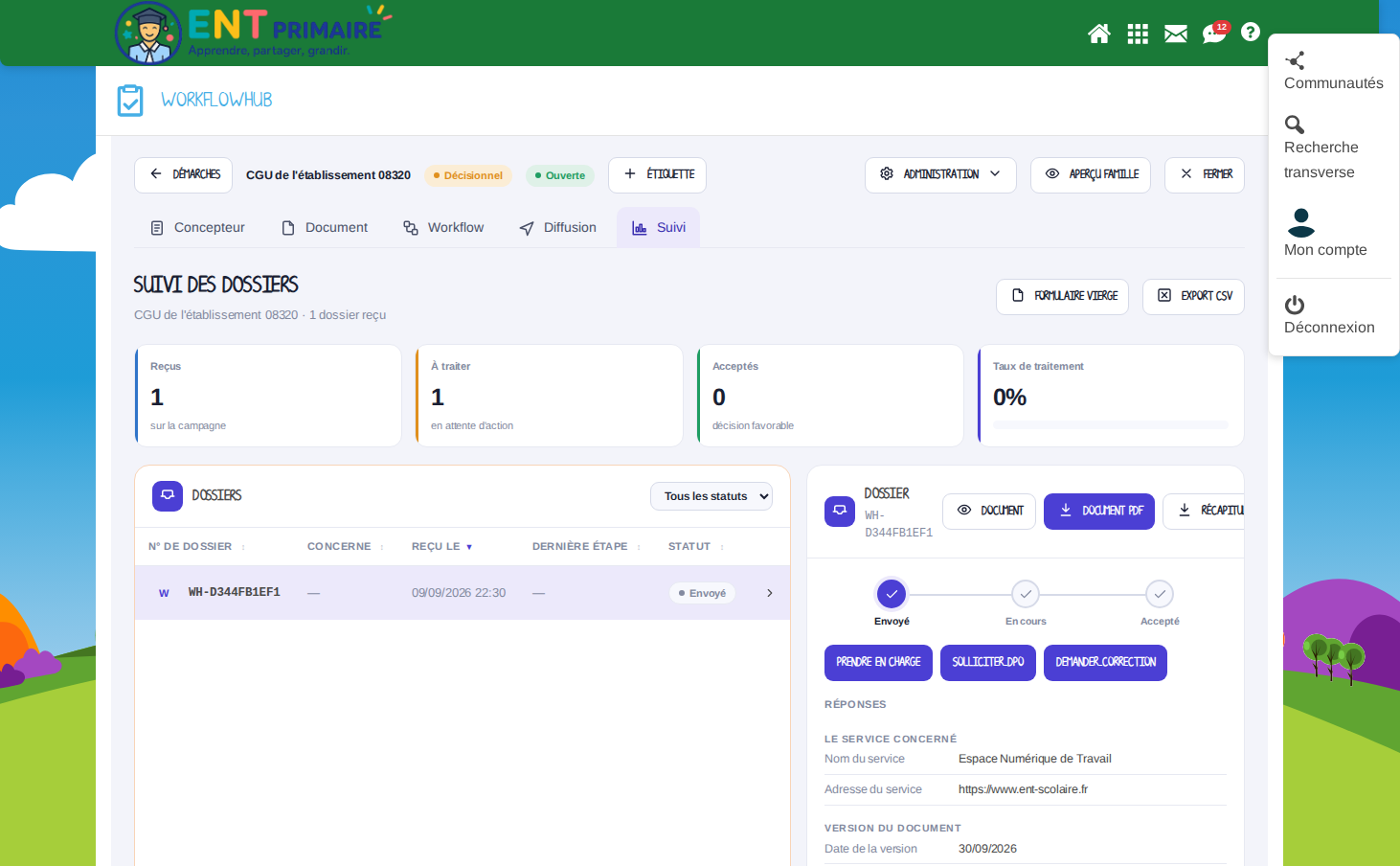The image size is (1400, 866).
Task: Download the Formulaire vierge
Action: [1063, 296]
